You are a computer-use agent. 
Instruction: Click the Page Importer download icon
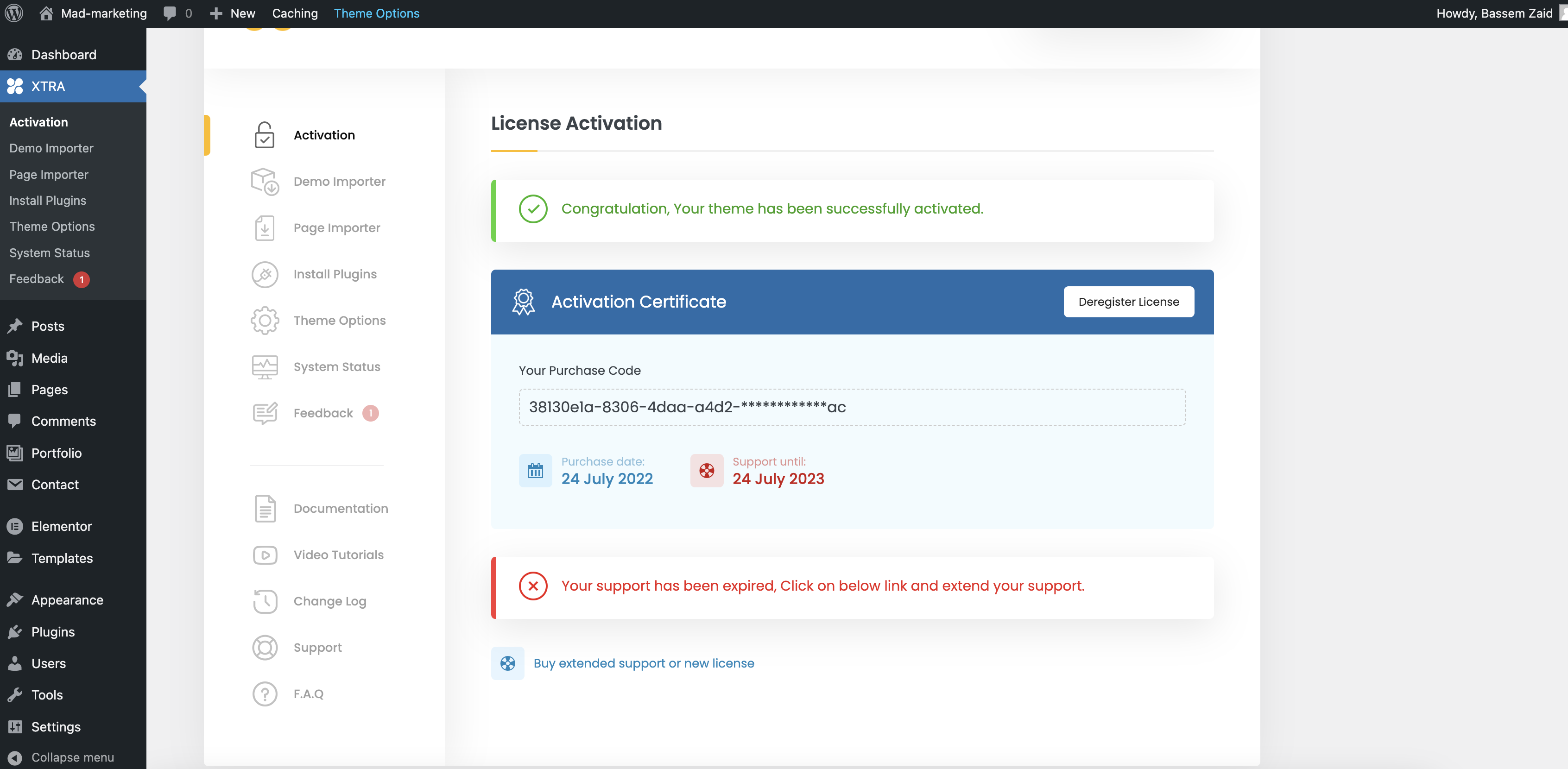pos(265,228)
